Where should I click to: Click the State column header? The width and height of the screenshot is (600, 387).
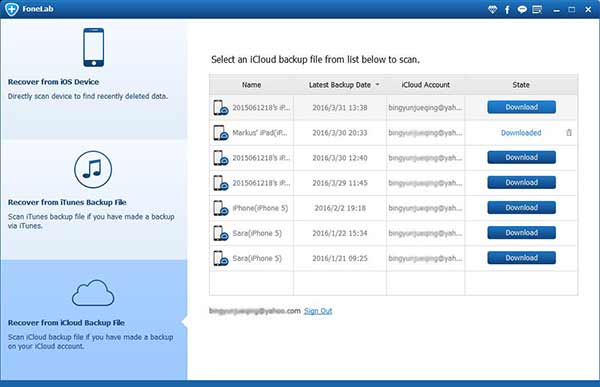521,85
